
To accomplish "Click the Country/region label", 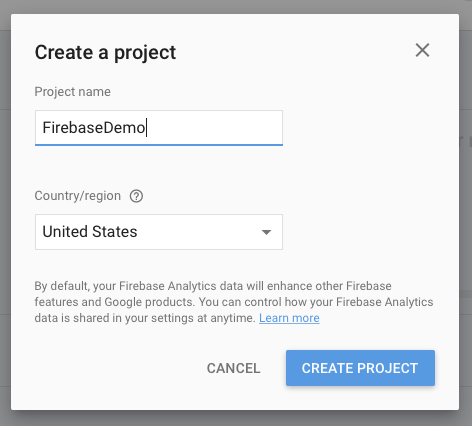I will coord(78,196).
